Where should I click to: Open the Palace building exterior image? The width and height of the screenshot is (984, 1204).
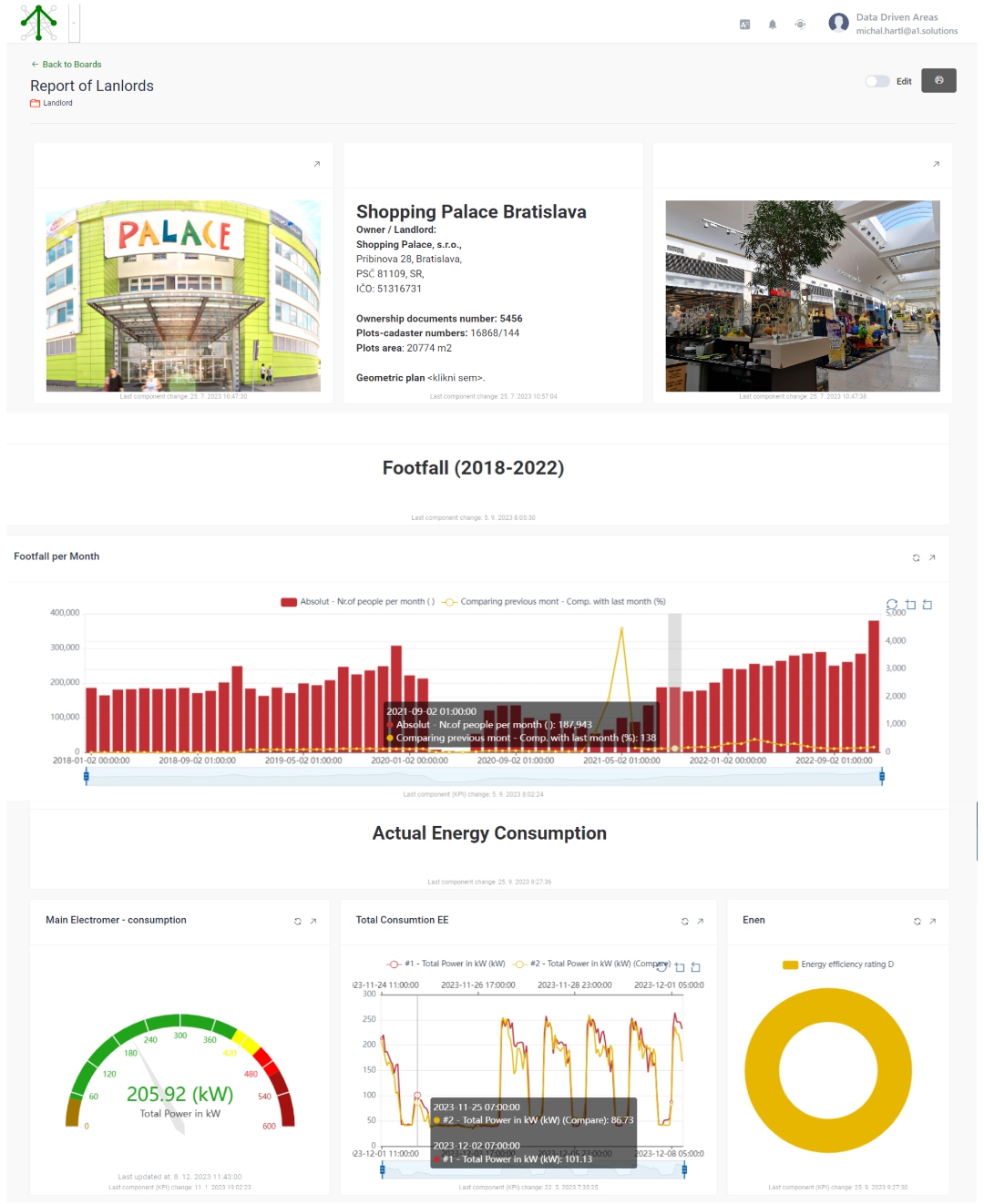click(x=183, y=296)
